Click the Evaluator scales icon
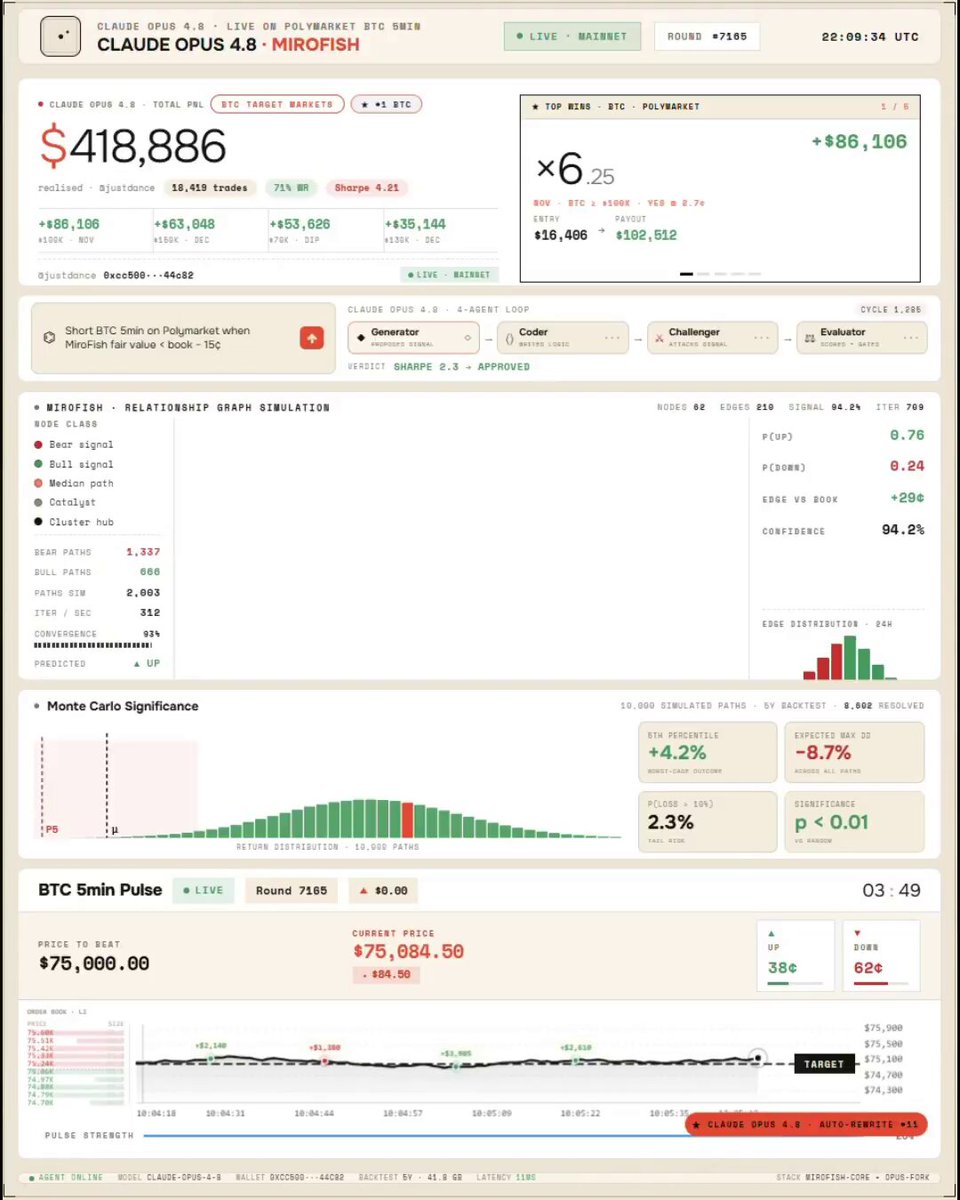960x1200 pixels. [x=808, y=339]
